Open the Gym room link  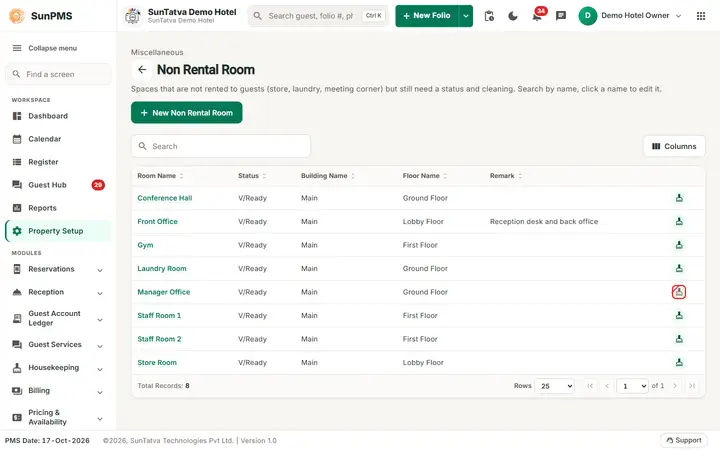coord(145,245)
